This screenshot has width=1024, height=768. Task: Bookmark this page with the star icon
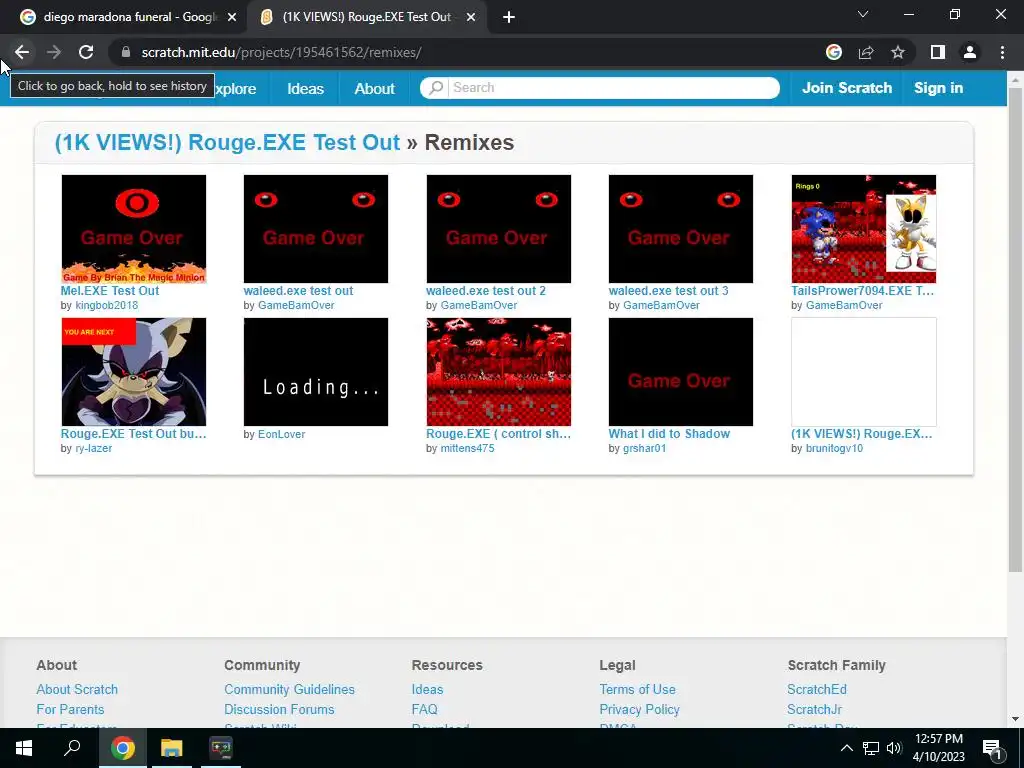tap(898, 52)
